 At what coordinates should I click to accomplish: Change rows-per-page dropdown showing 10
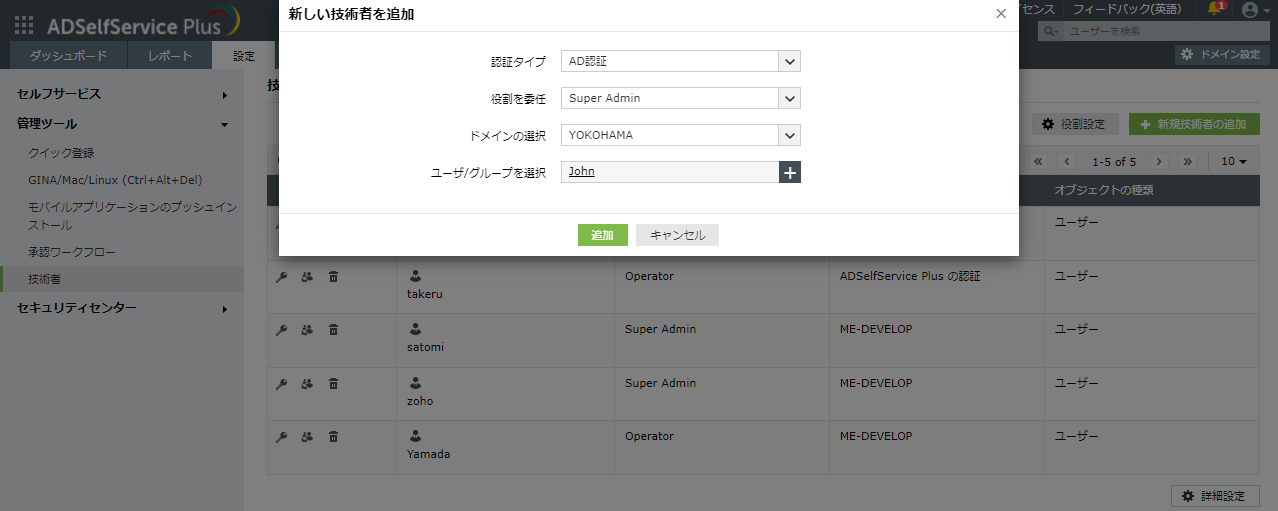click(1234, 161)
